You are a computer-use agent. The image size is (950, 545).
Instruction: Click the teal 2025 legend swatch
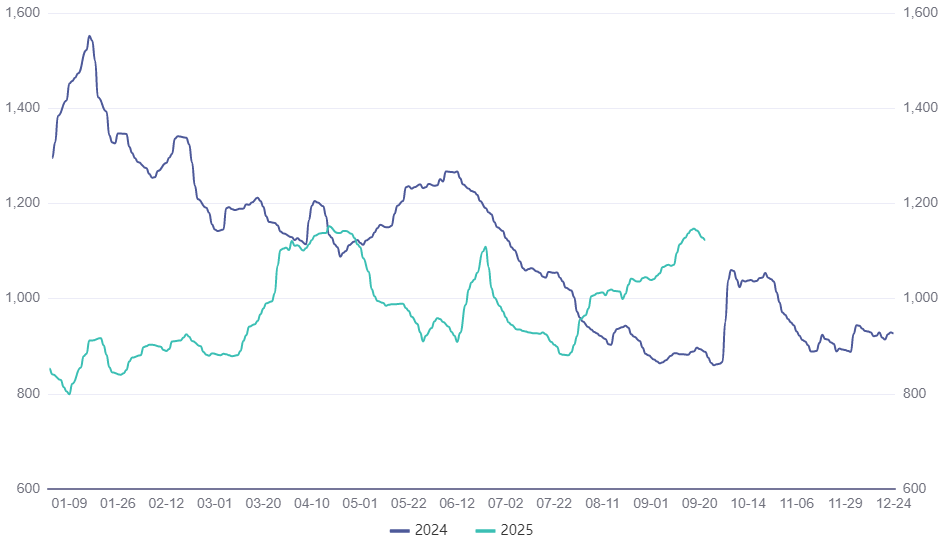(487, 530)
